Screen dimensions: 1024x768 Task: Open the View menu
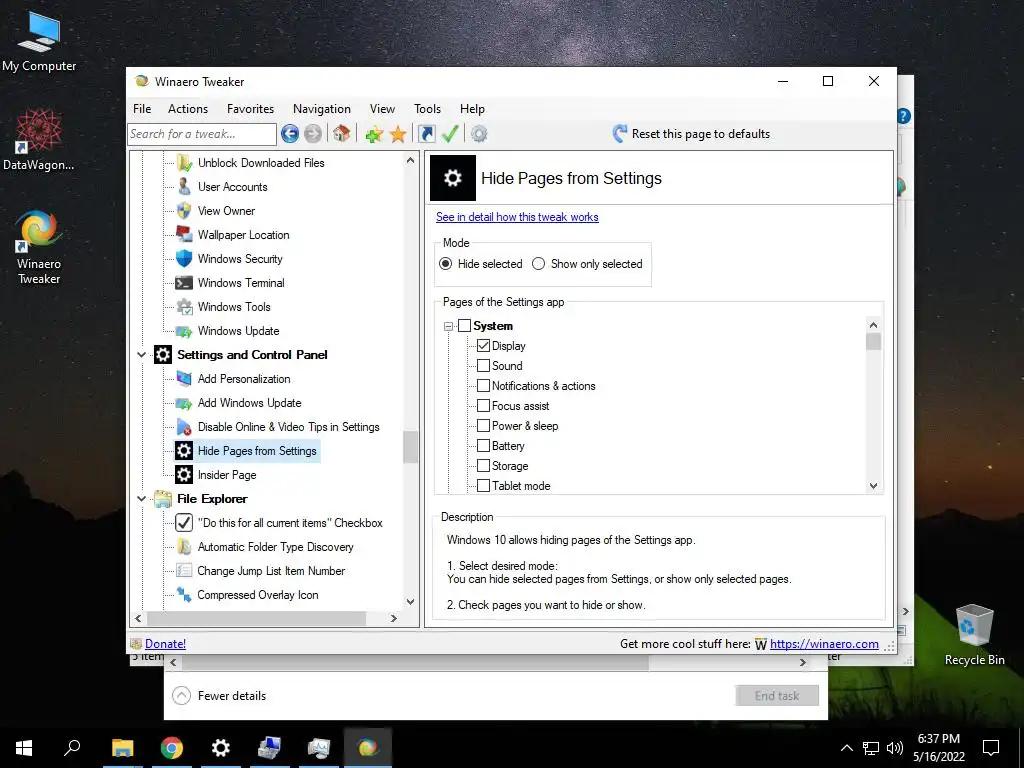click(382, 109)
